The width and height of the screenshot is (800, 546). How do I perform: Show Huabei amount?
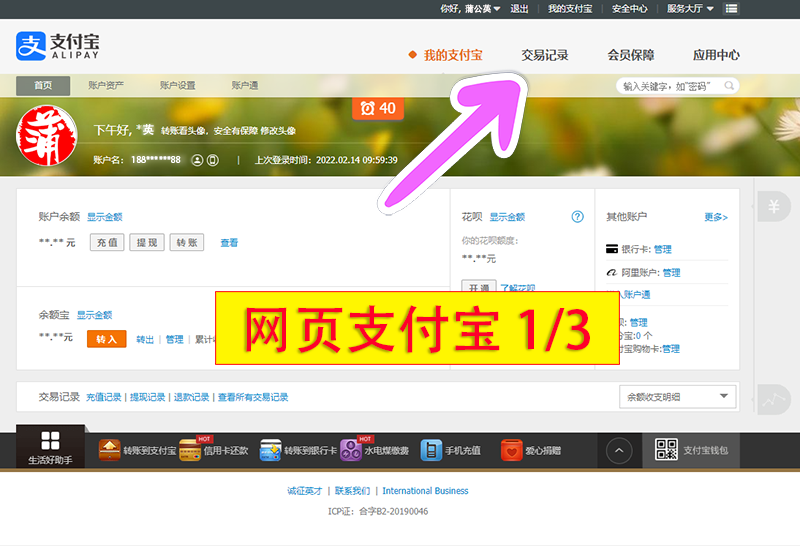pos(507,217)
